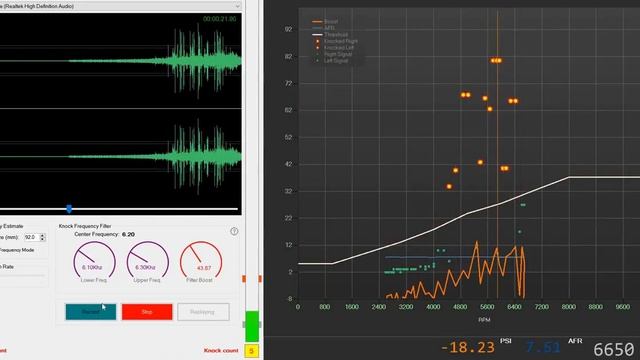
Task: Adjust the Filter Boost knob
Action: click(201, 261)
